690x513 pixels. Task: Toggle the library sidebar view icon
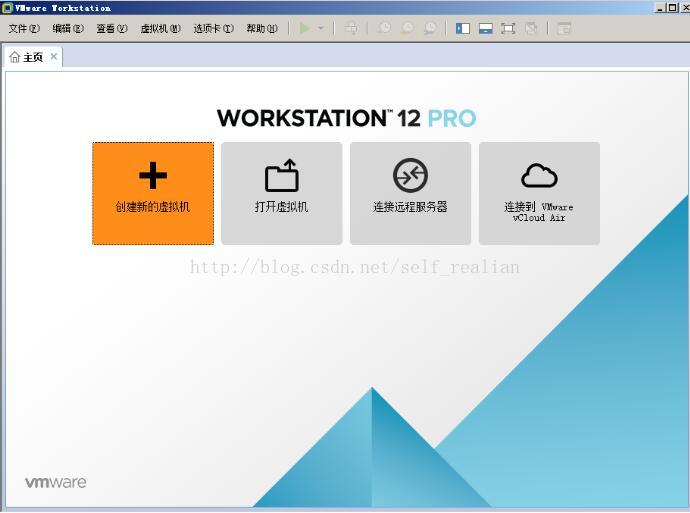coord(462,28)
